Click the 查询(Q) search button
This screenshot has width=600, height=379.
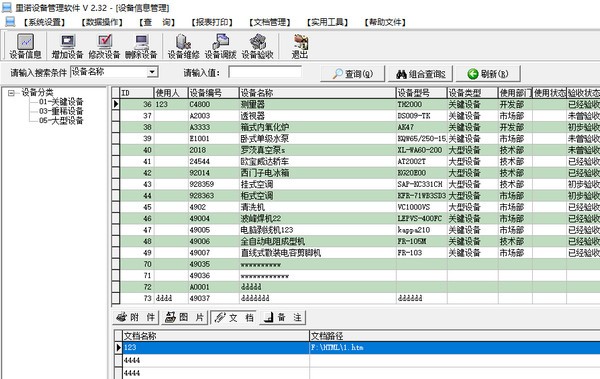click(352, 74)
